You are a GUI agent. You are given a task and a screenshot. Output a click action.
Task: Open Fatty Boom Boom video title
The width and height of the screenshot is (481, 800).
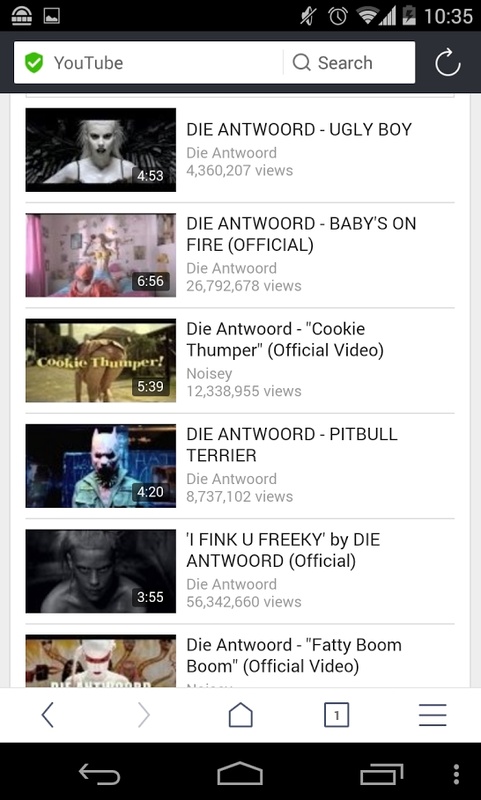[x=294, y=655]
